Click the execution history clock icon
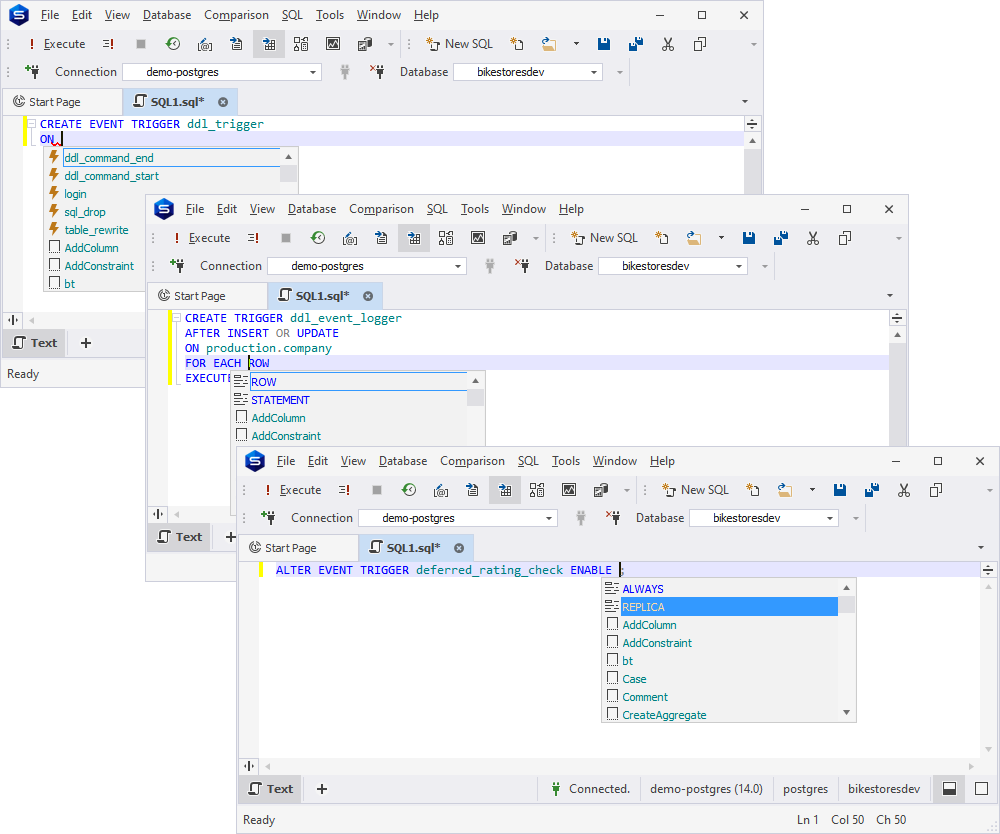This screenshot has width=1000, height=834. [409, 490]
